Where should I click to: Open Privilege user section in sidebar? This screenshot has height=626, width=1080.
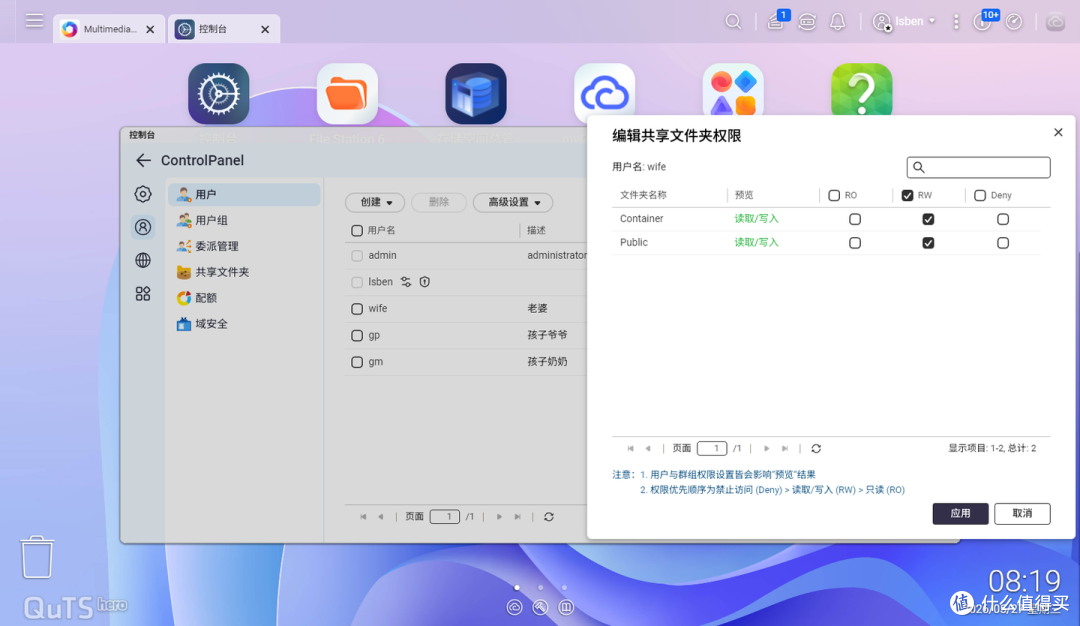(143, 227)
